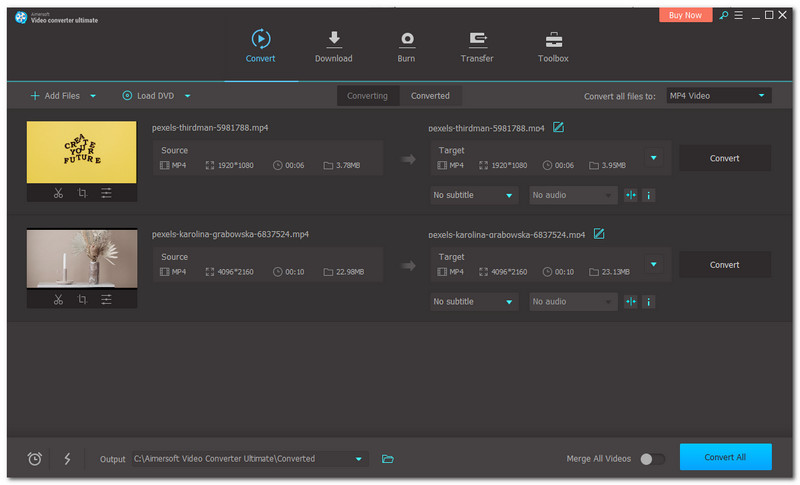Open the No subtitle dropdown for first video
Image resolution: width=800 pixels, height=485 pixels.
click(x=474, y=195)
